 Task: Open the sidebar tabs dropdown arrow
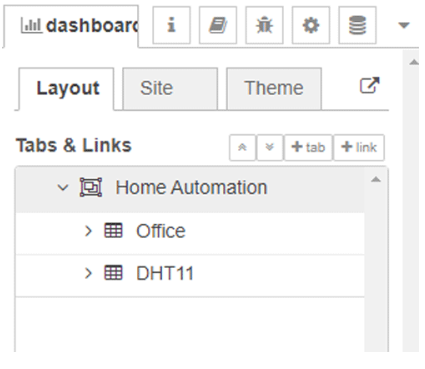[x=404, y=25]
